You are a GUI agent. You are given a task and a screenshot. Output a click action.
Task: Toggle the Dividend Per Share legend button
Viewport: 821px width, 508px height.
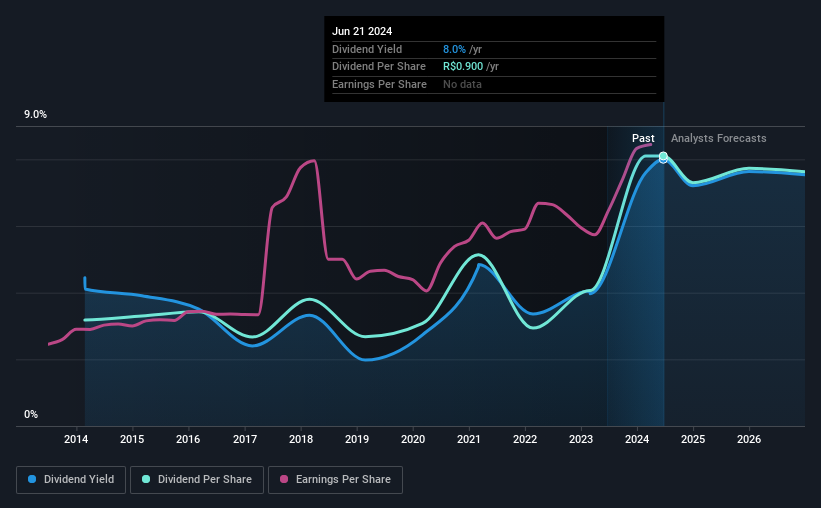point(197,480)
